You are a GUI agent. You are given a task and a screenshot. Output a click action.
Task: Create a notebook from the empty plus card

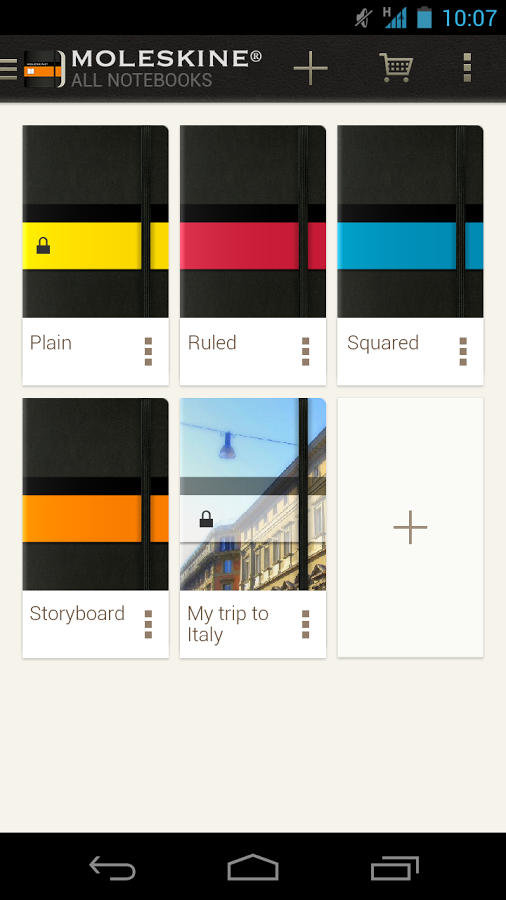(410, 527)
